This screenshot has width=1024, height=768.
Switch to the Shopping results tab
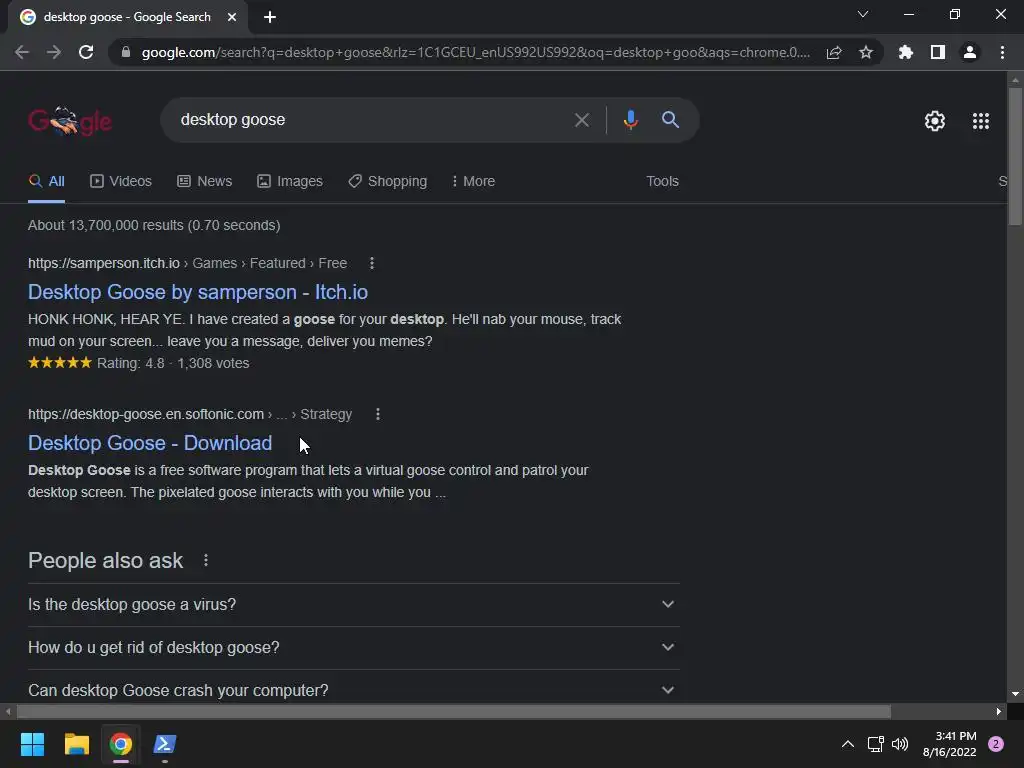[388, 182]
